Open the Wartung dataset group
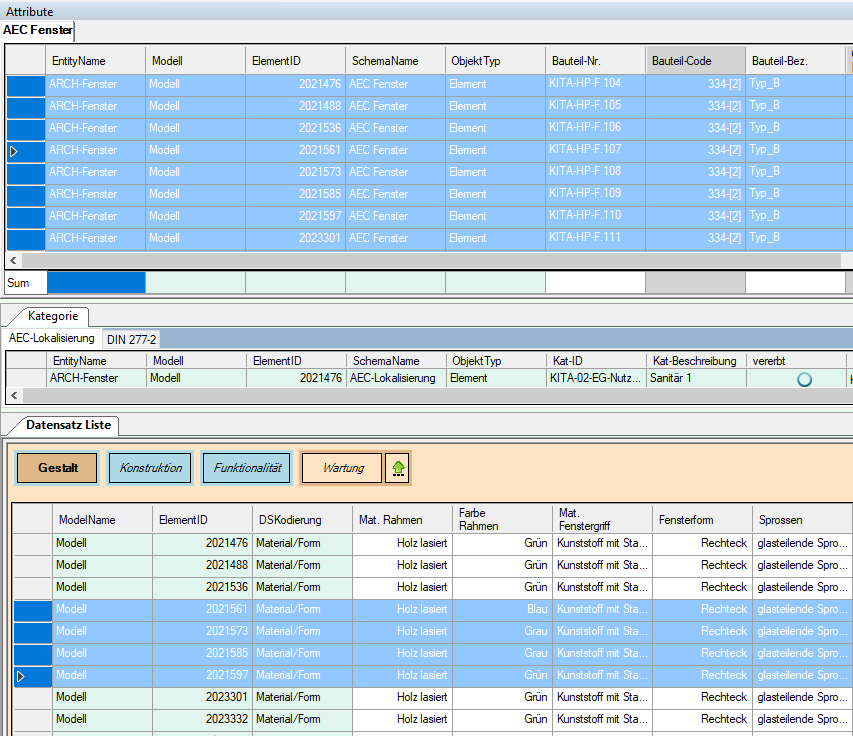 pyautogui.click(x=342, y=468)
